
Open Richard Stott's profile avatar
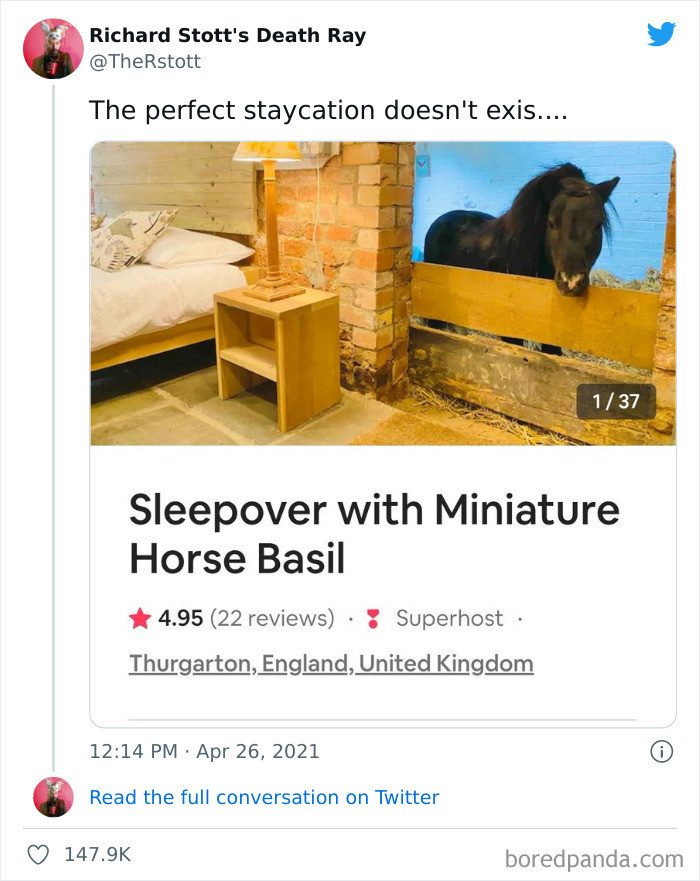tap(55, 46)
